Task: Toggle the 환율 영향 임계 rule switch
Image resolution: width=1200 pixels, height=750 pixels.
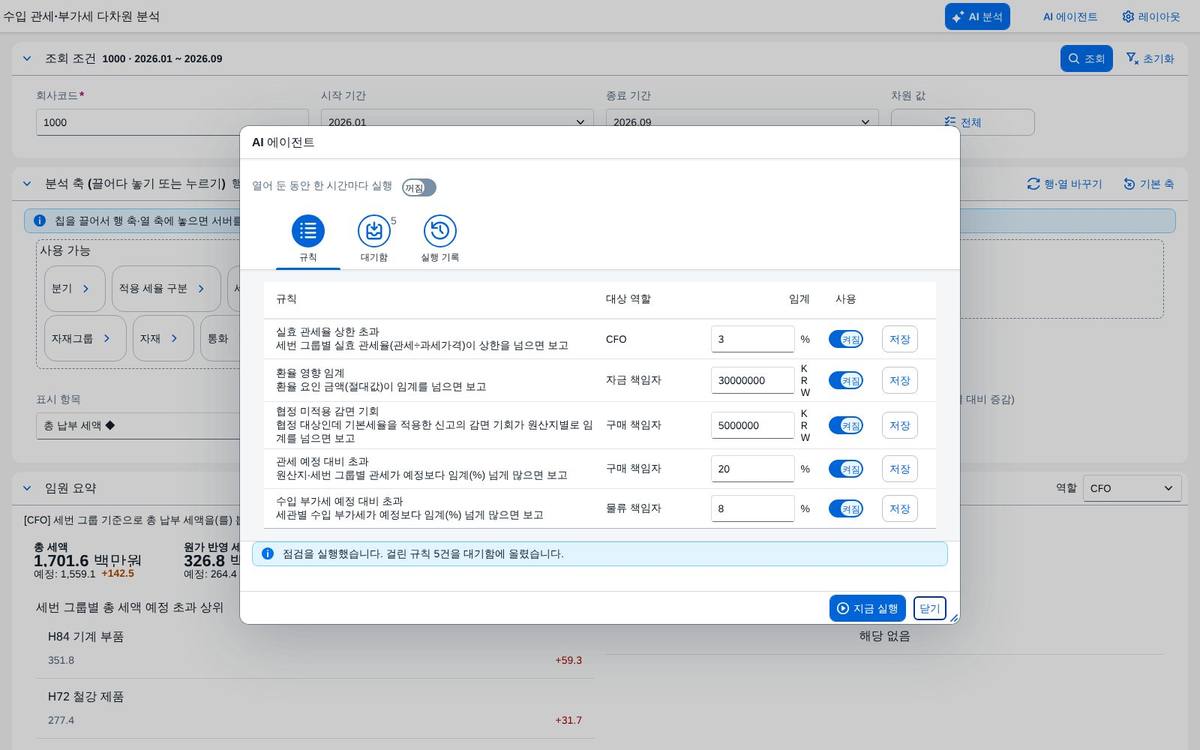Action: pyautogui.click(x=846, y=380)
